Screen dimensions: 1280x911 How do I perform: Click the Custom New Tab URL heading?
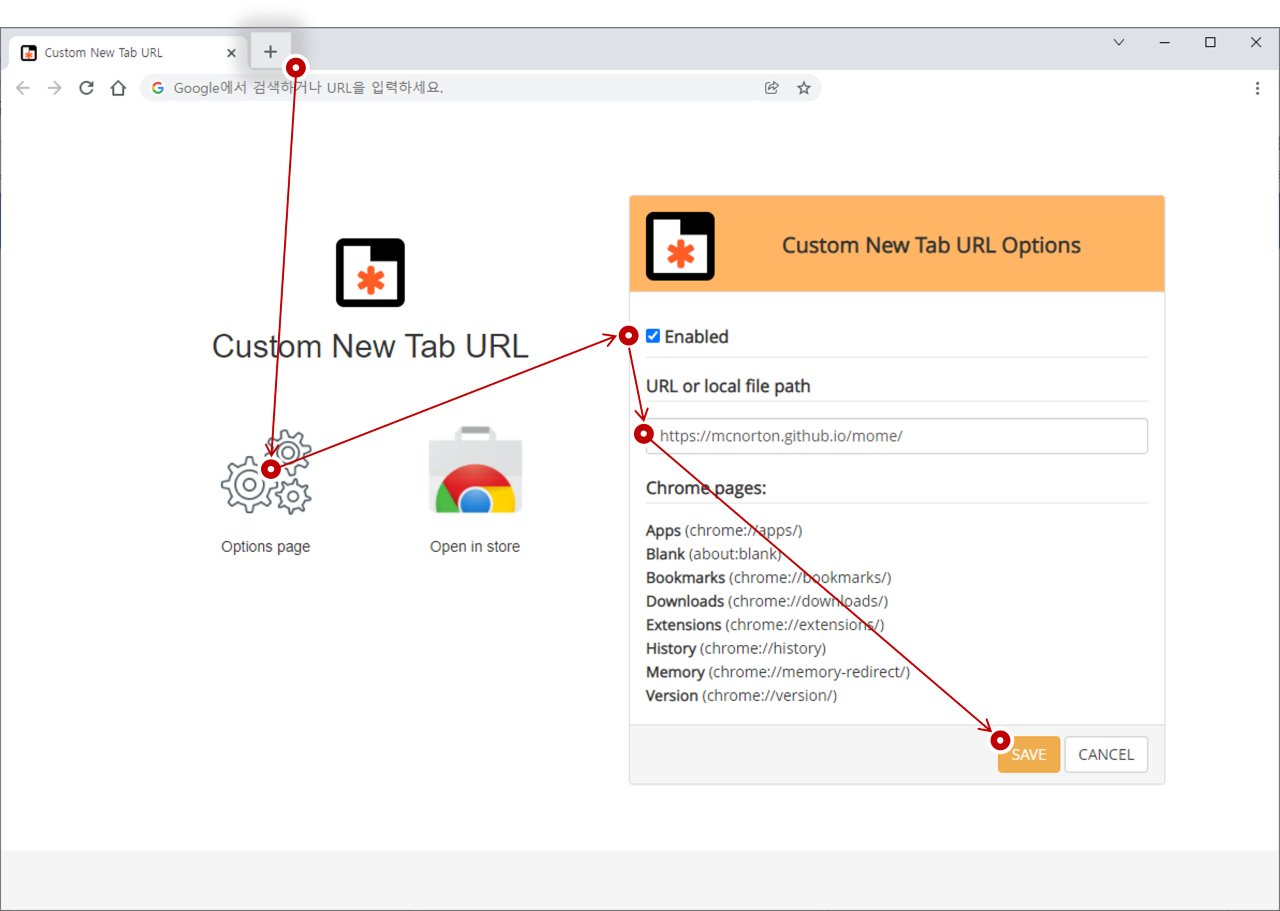pyautogui.click(x=370, y=346)
